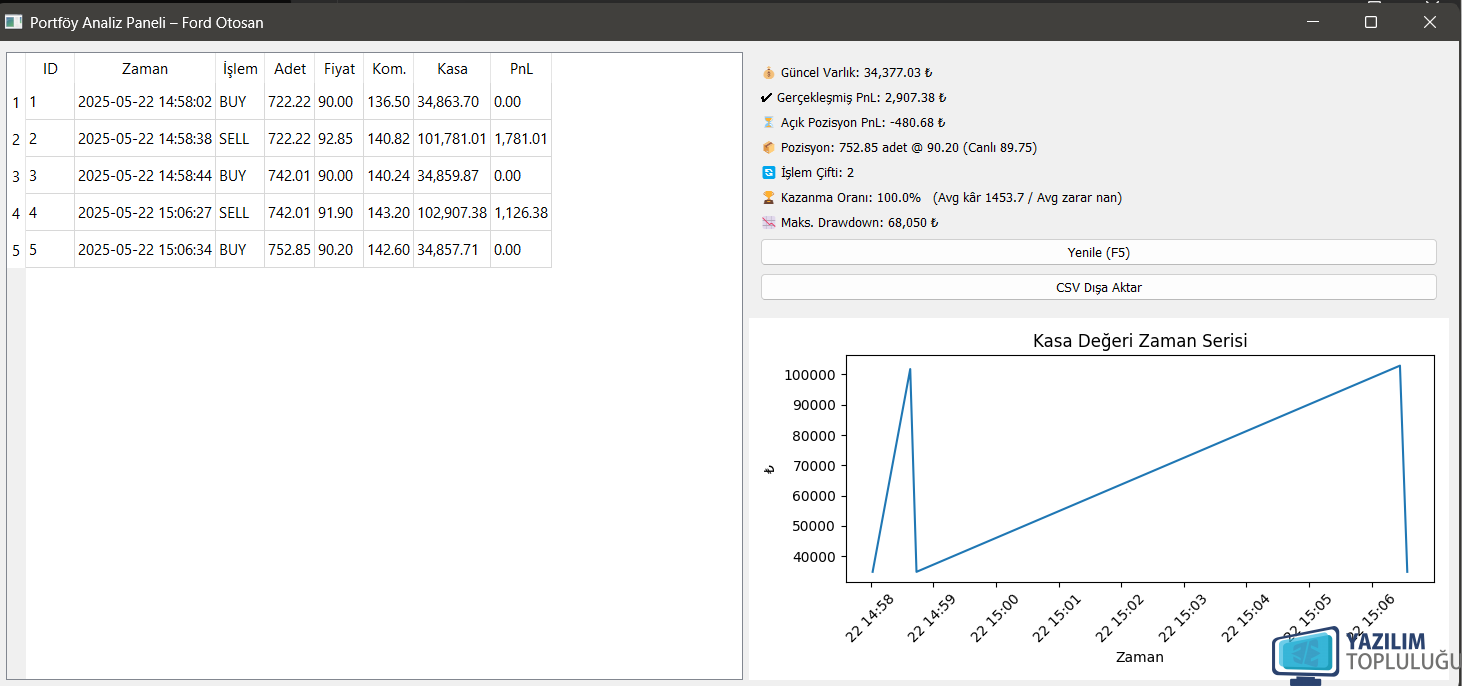Viewport: 1462px width, 686px height.
Task: Click the Kasa cell 34,863.70
Action: 452,102
